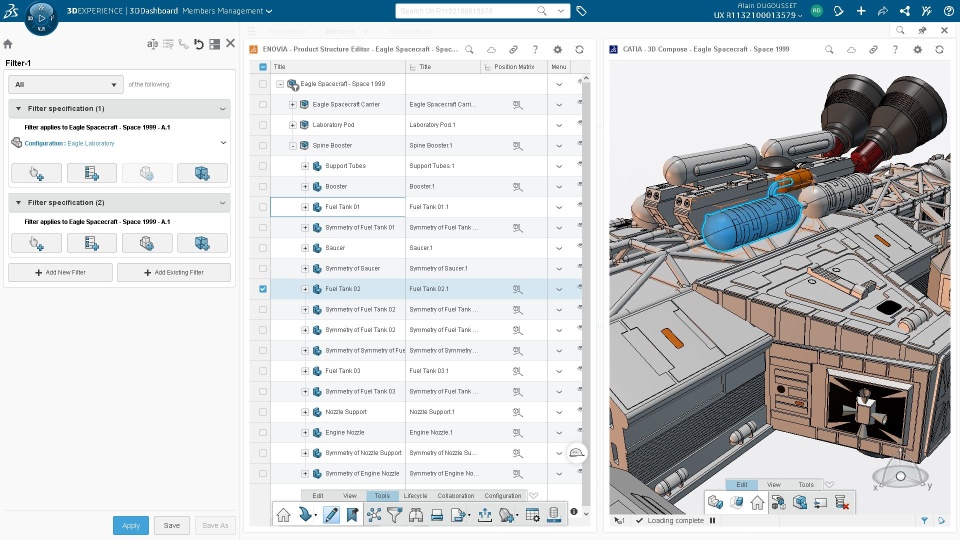This screenshot has width=960, height=540.
Task: Uncheck the Fuel Tank 02 row checkbox
Action: 263,289
